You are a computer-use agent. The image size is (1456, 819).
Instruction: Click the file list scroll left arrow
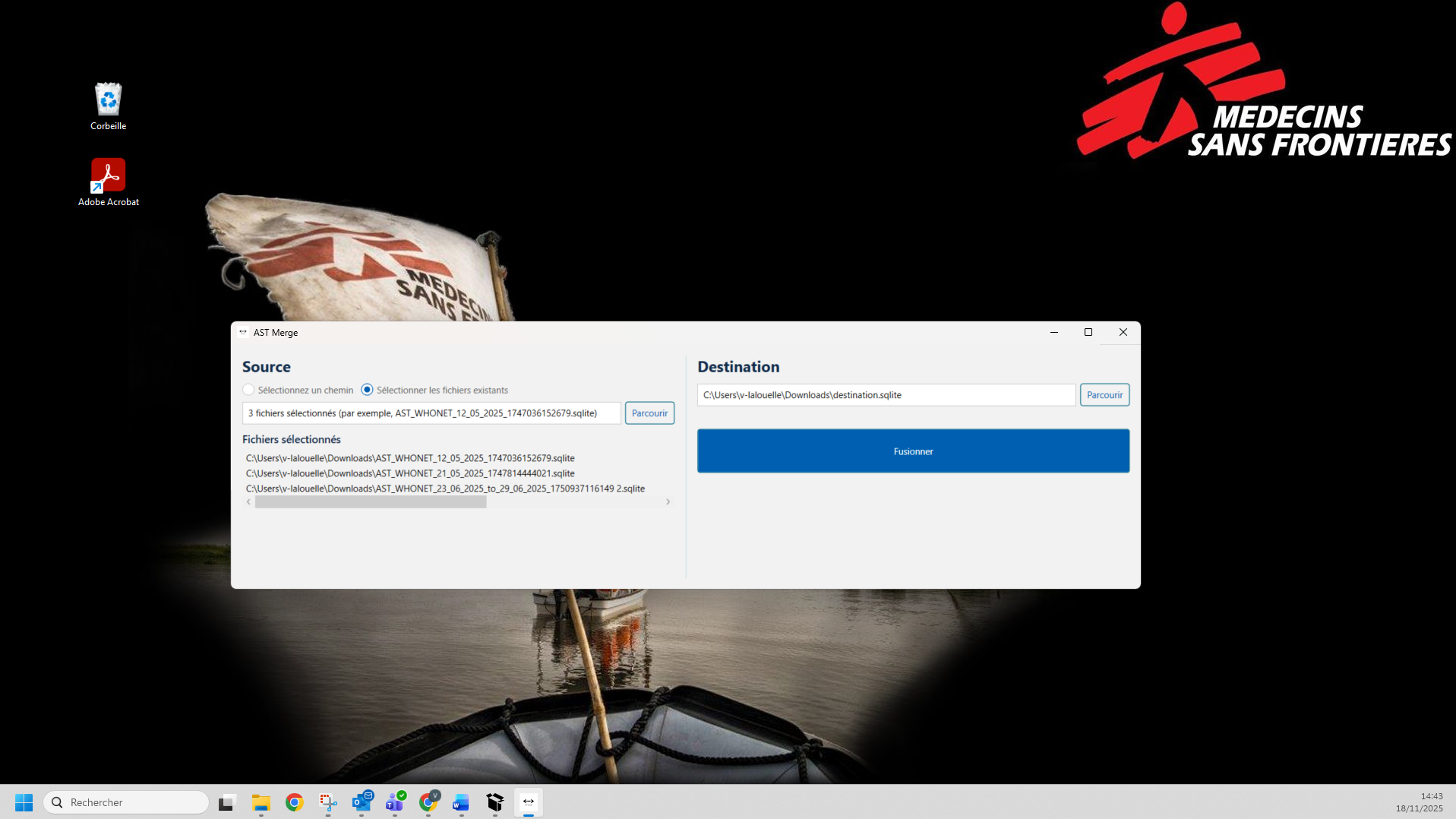248,502
